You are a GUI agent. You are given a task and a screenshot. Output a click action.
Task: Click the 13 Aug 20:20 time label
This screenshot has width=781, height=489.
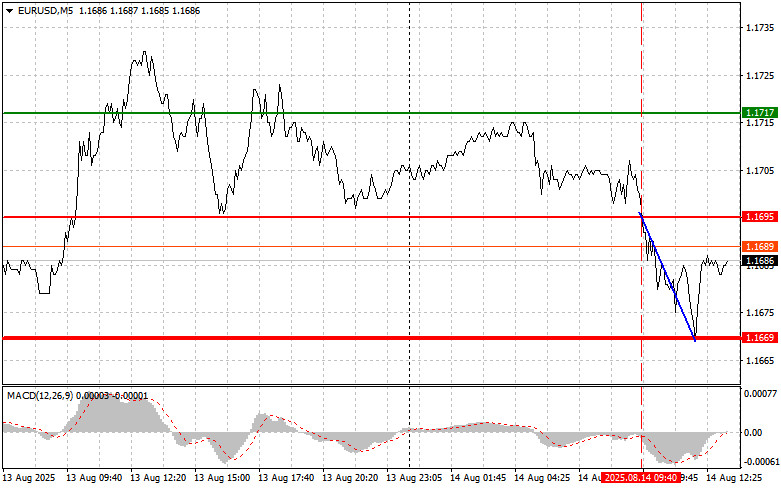[350, 478]
